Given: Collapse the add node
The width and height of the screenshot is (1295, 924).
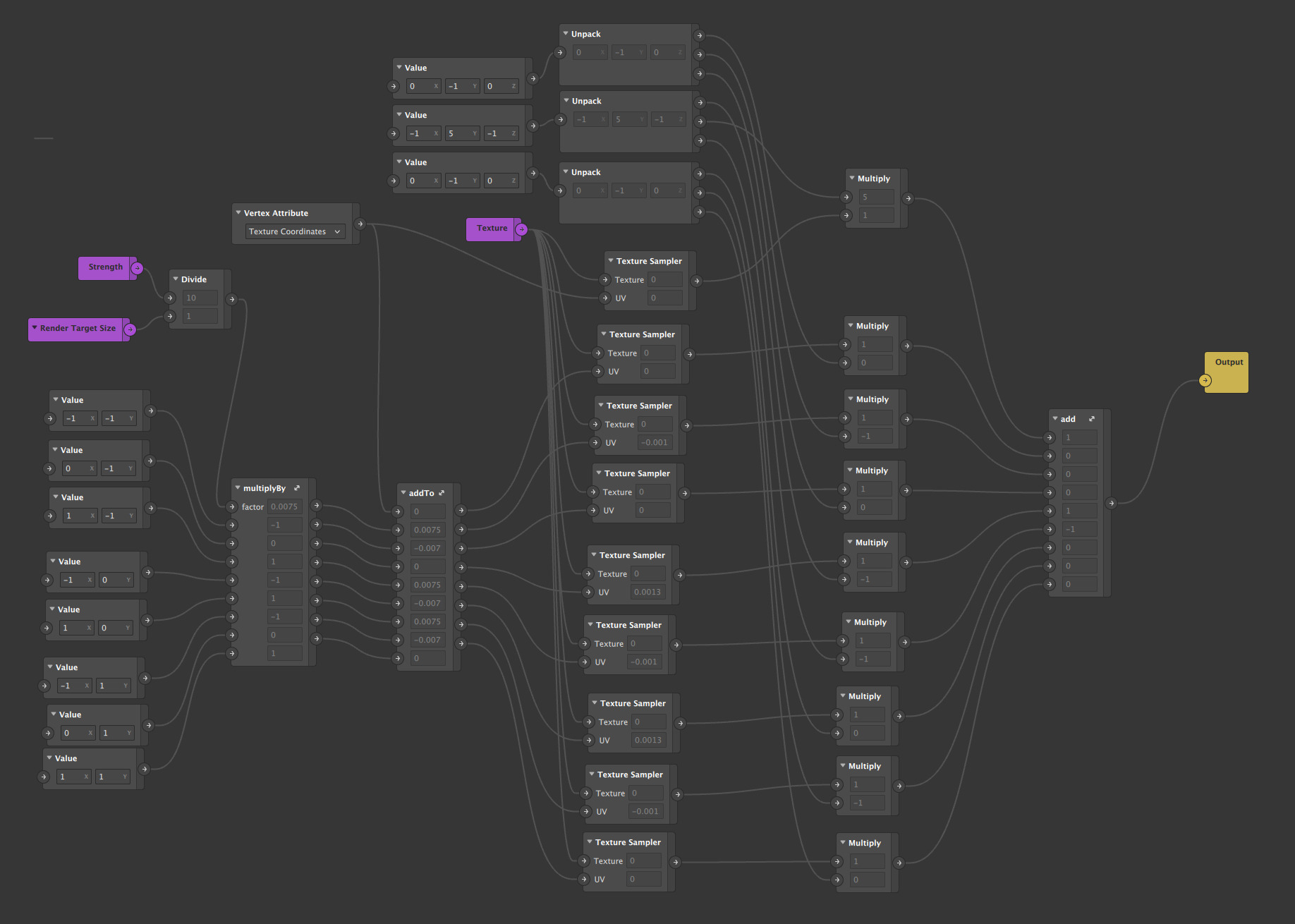Looking at the screenshot, I should (x=1055, y=418).
